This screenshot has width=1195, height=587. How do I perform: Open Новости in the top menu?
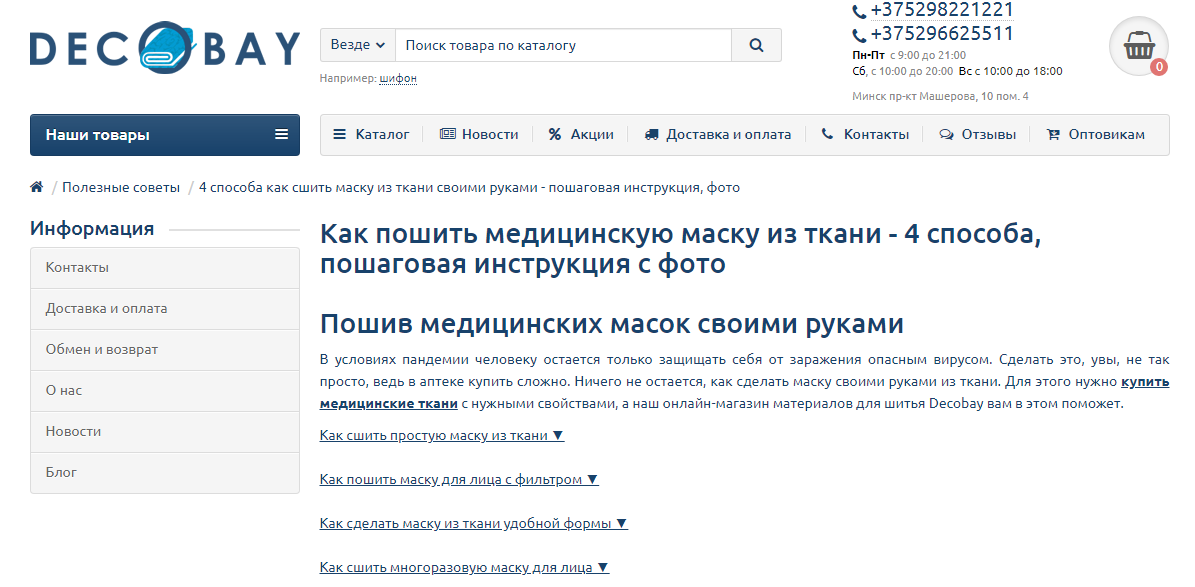click(479, 134)
